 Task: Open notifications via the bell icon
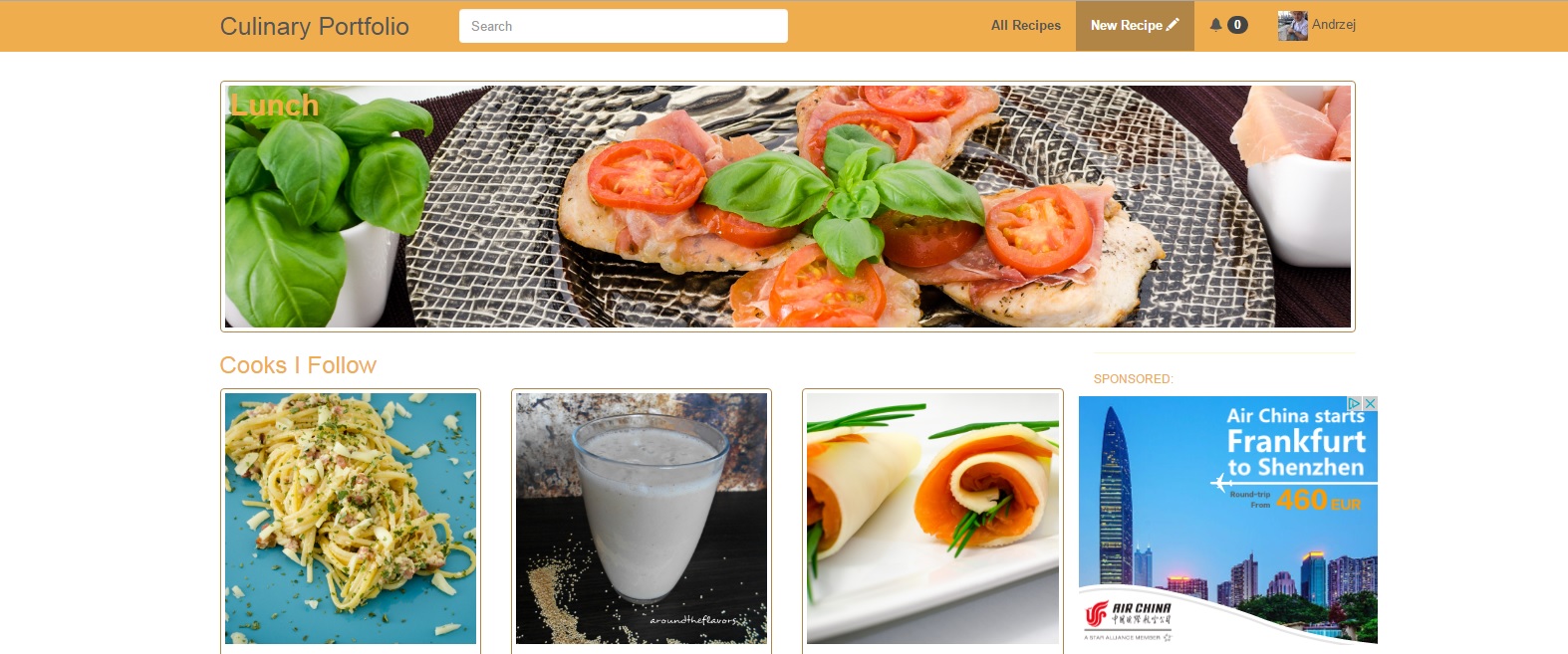1215,25
